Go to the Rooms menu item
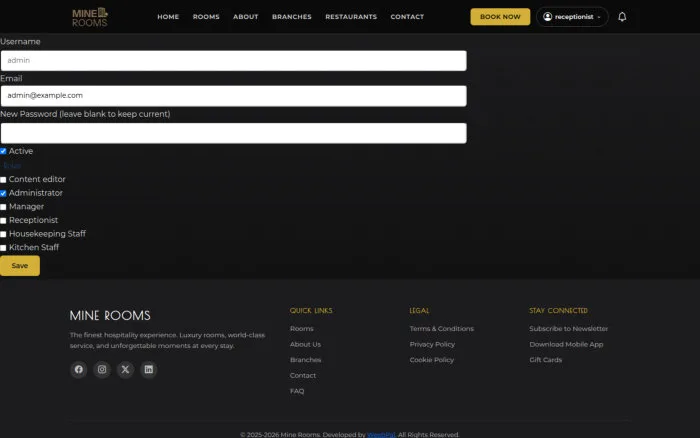The width and height of the screenshot is (700, 438). click(206, 17)
